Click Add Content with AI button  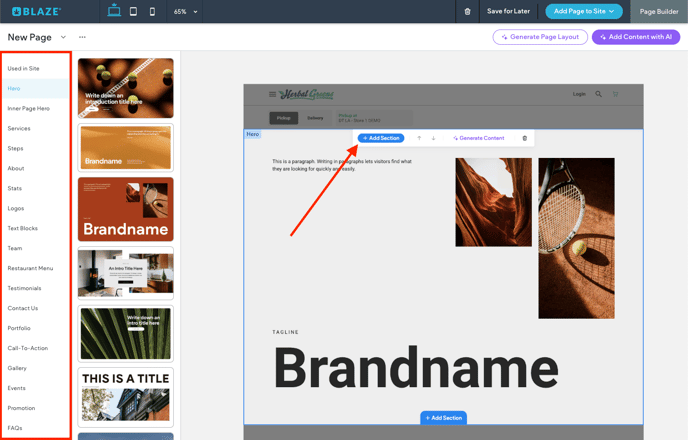click(635, 37)
